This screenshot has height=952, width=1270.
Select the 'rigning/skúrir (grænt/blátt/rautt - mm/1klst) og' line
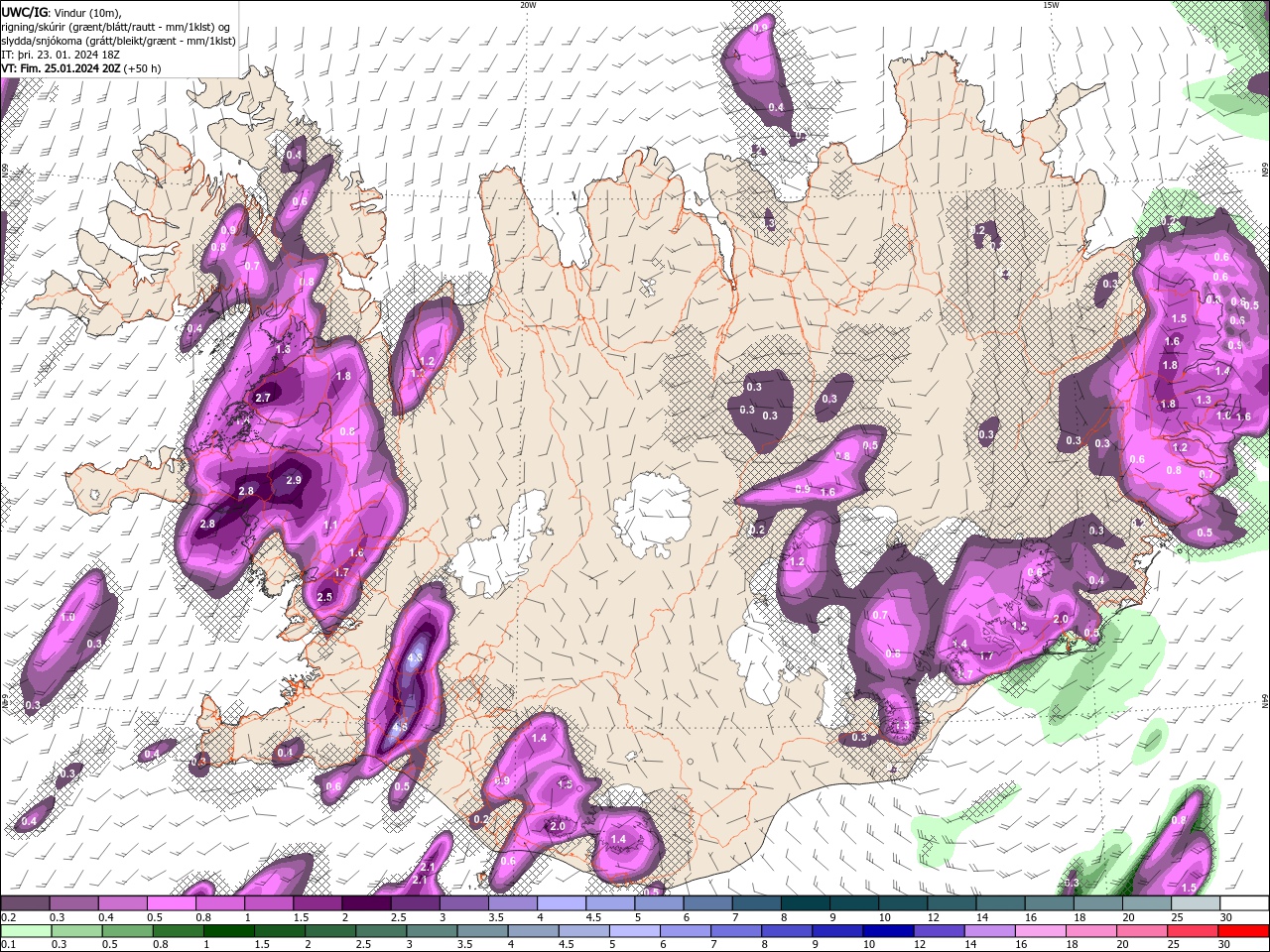click(x=117, y=27)
